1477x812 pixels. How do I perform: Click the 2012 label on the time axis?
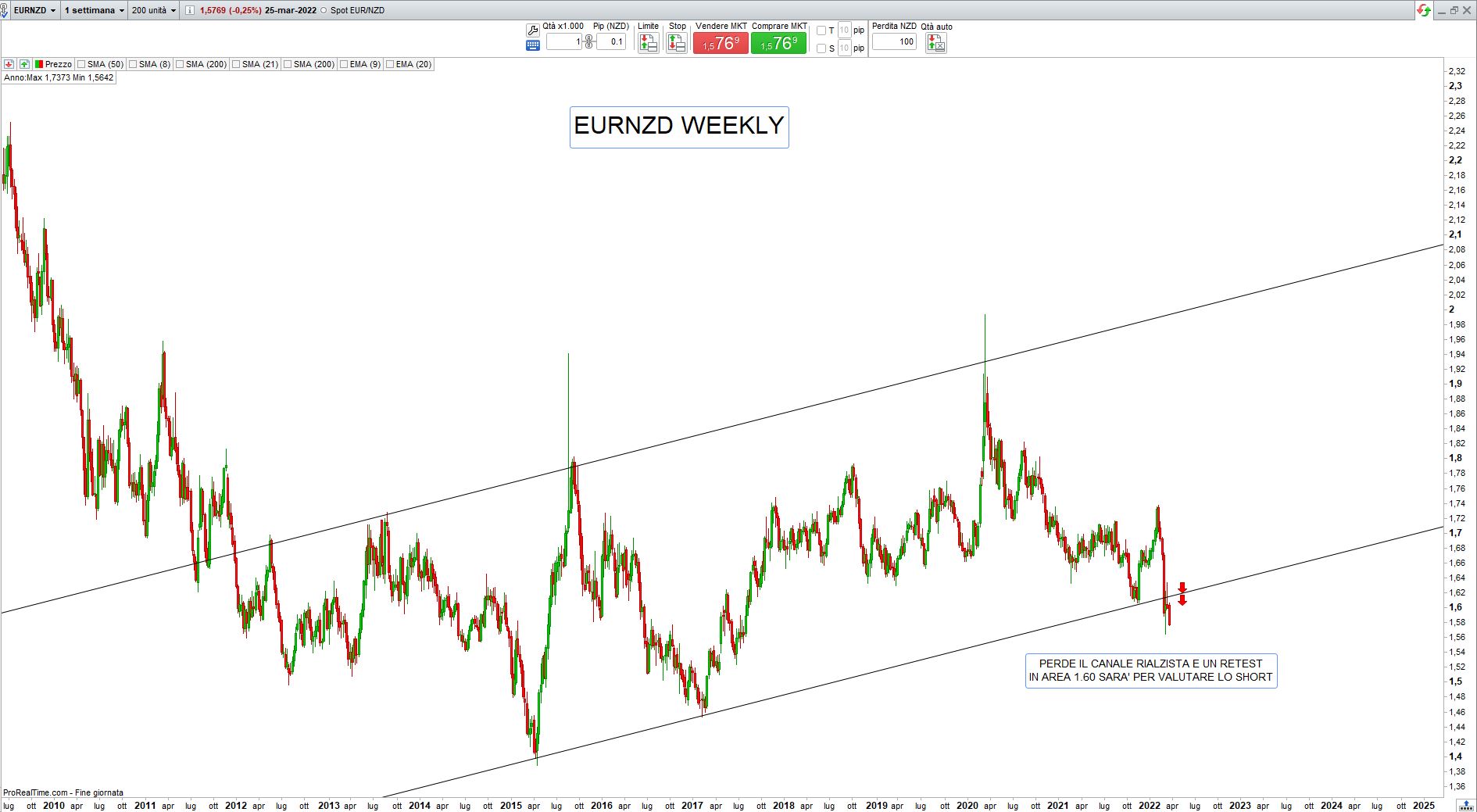point(236,805)
